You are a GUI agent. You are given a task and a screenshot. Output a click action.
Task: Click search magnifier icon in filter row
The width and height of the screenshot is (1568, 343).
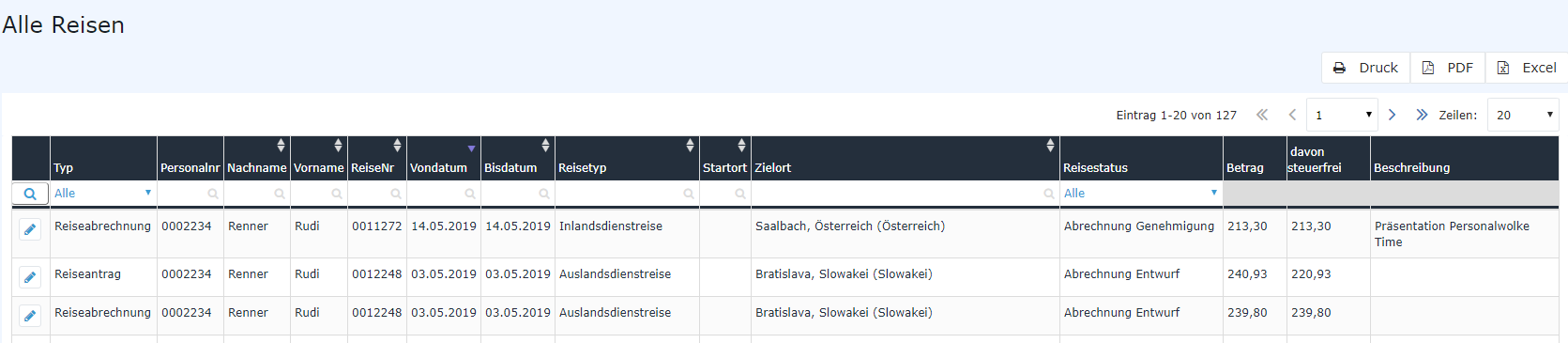30,194
